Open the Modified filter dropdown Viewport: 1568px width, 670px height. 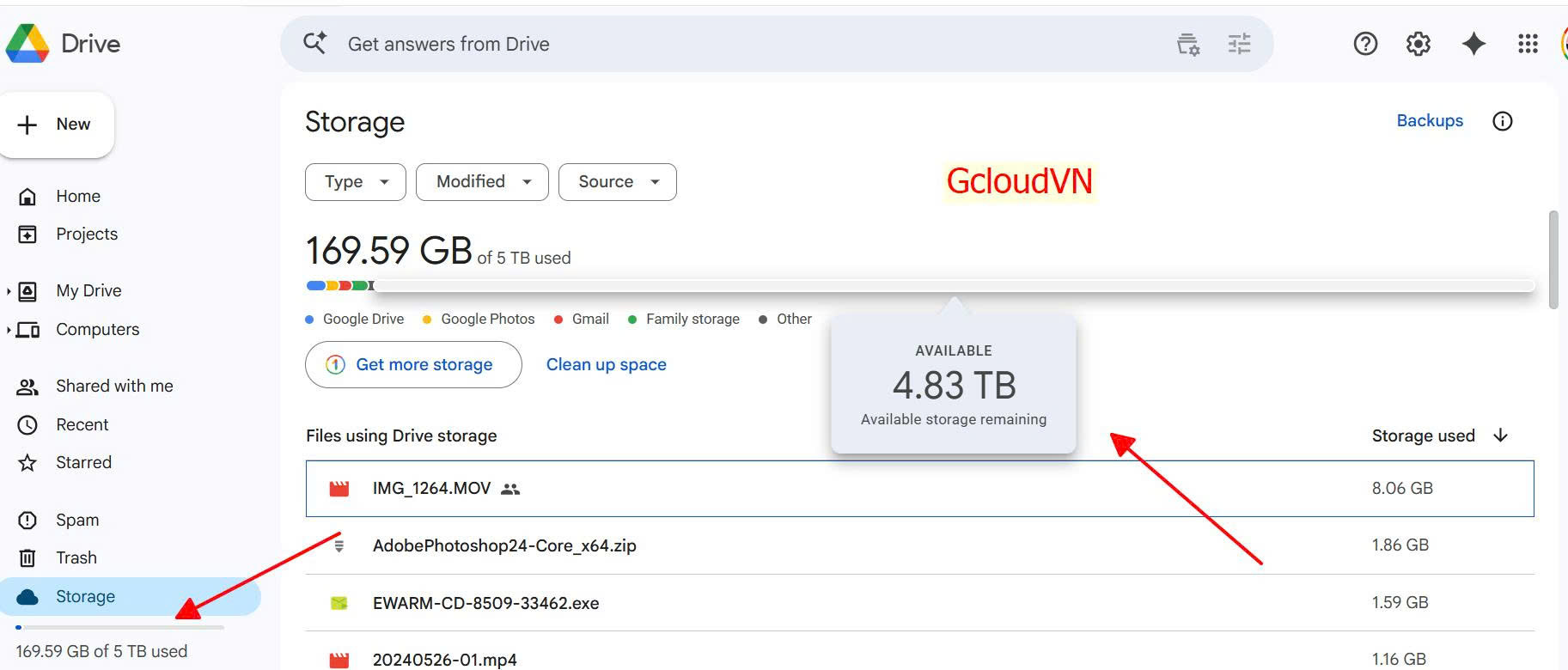(482, 182)
